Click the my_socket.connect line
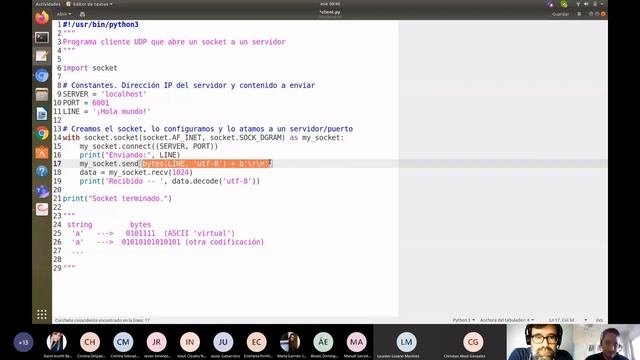Viewport: 640px width, 360px height. tap(149, 146)
